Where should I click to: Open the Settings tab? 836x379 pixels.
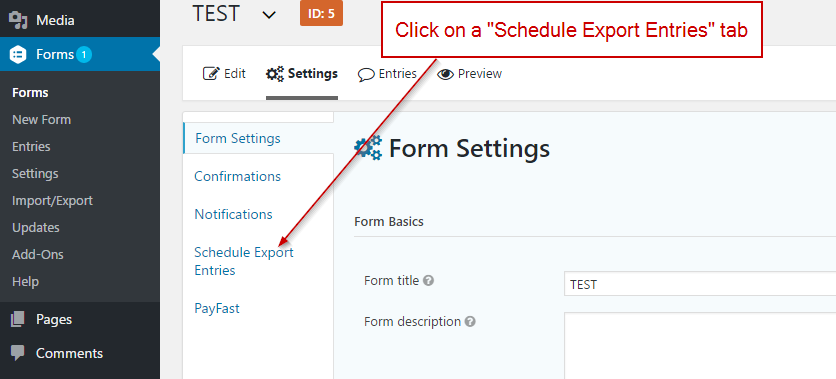pyautogui.click(x=302, y=74)
